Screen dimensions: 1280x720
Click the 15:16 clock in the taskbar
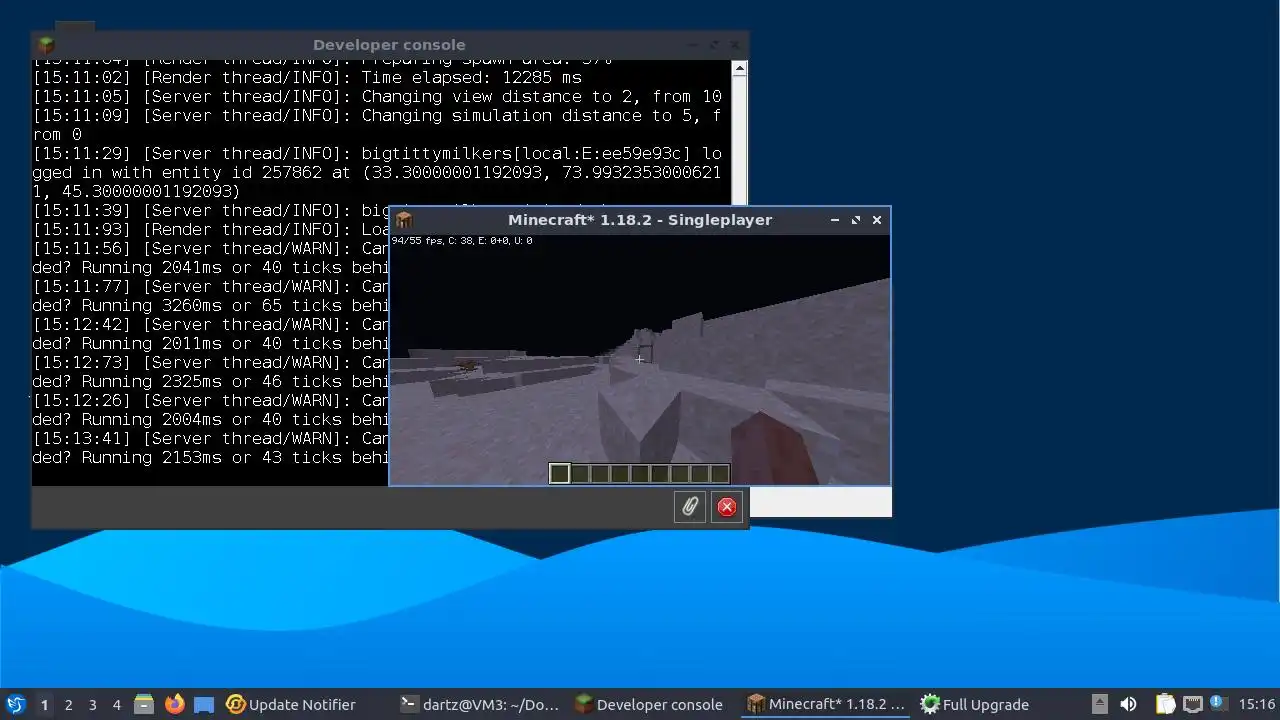coord(1257,704)
